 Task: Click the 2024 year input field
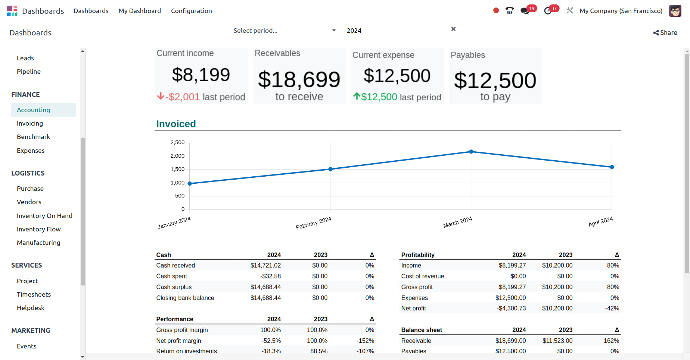(x=396, y=30)
